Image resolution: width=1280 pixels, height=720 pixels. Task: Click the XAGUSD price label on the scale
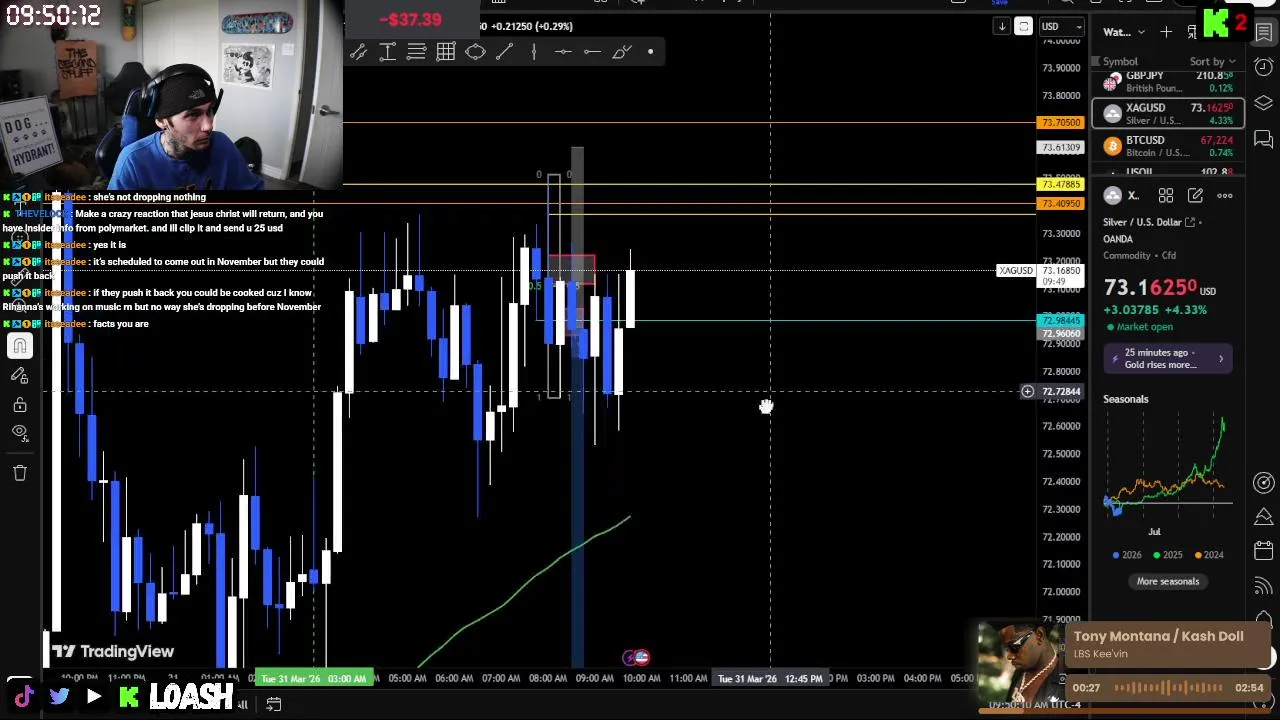click(x=1016, y=271)
